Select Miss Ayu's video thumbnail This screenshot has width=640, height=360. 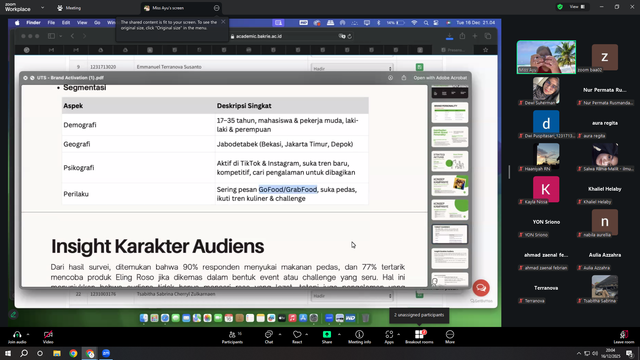click(x=546, y=57)
